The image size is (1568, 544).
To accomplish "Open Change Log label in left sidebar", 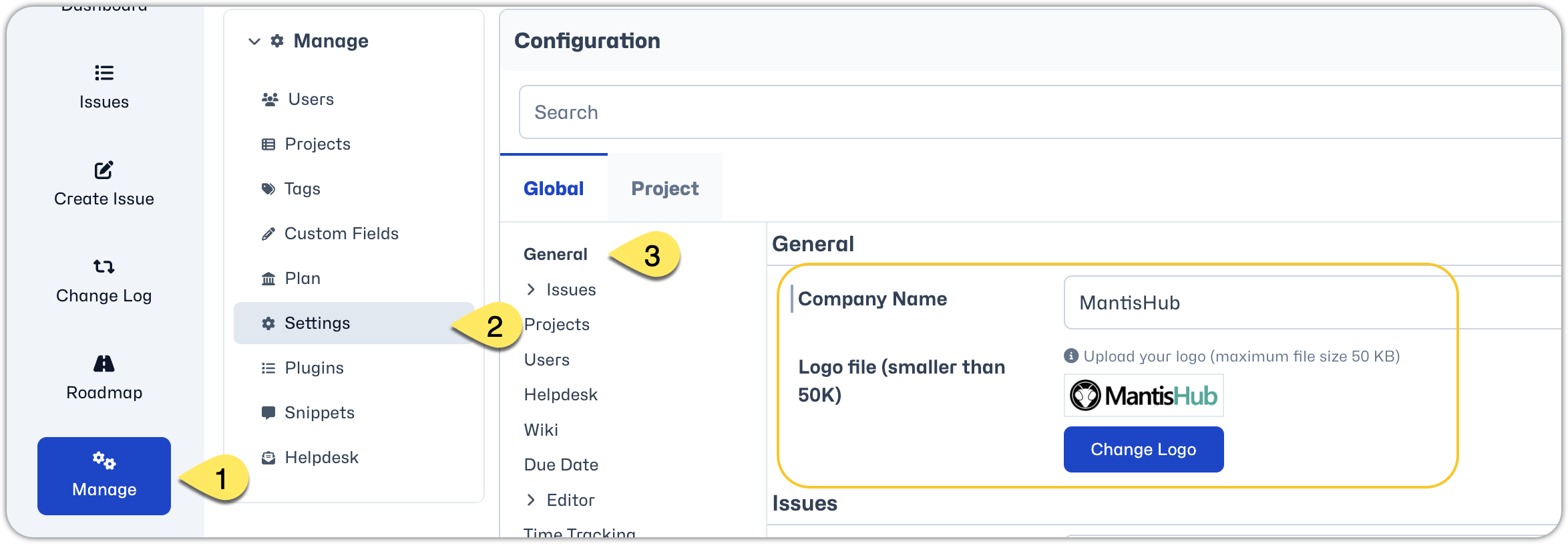I will pyautogui.click(x=104, y=296).
